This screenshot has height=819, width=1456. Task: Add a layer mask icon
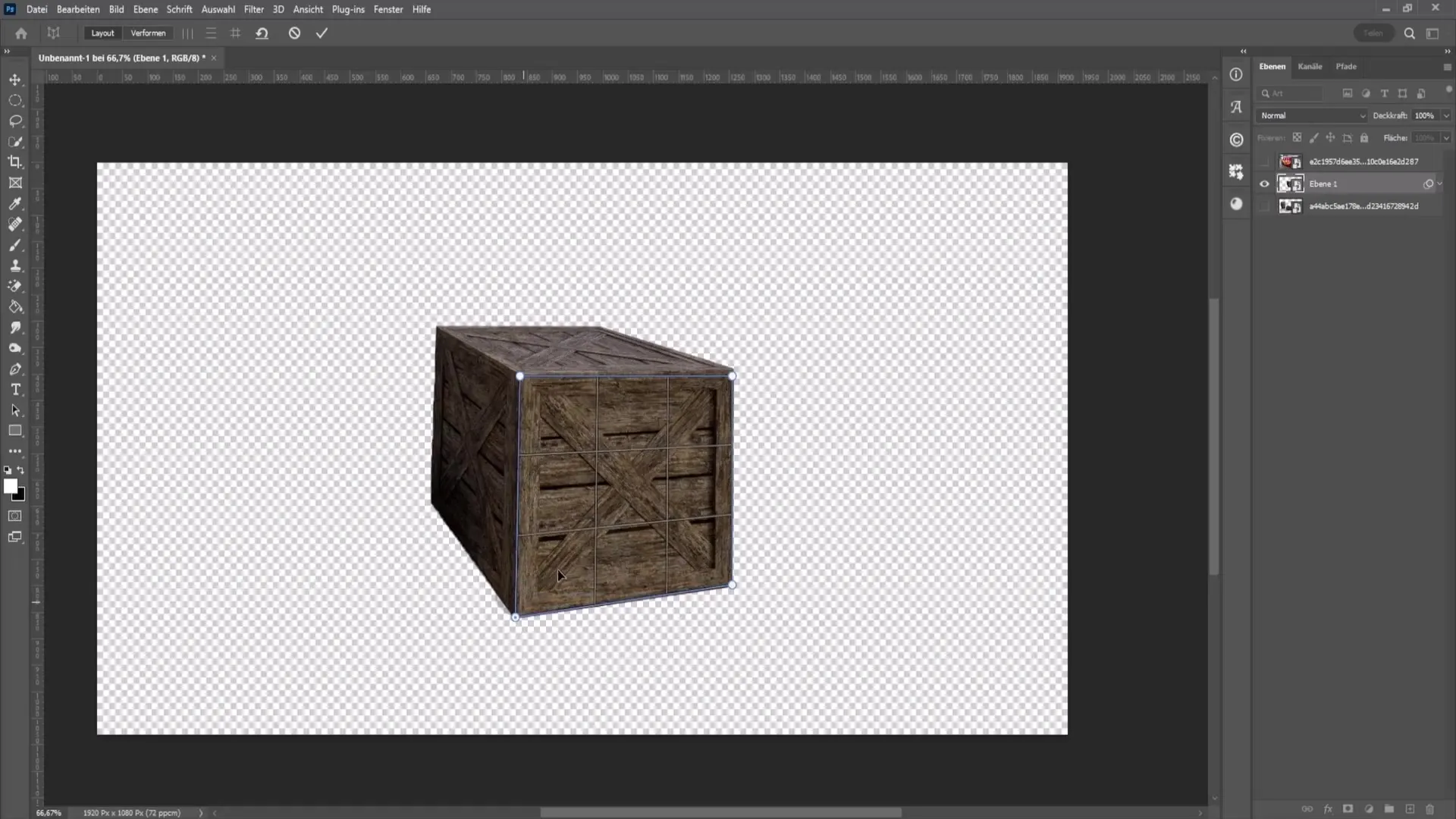1348,809
